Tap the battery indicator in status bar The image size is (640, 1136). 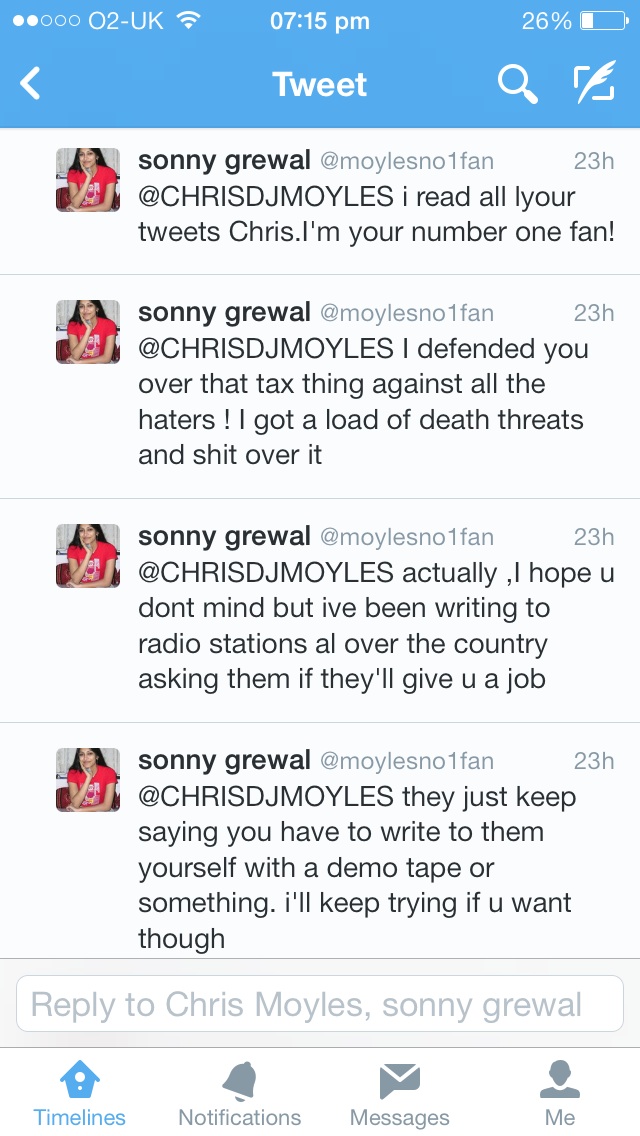[600, 20]
